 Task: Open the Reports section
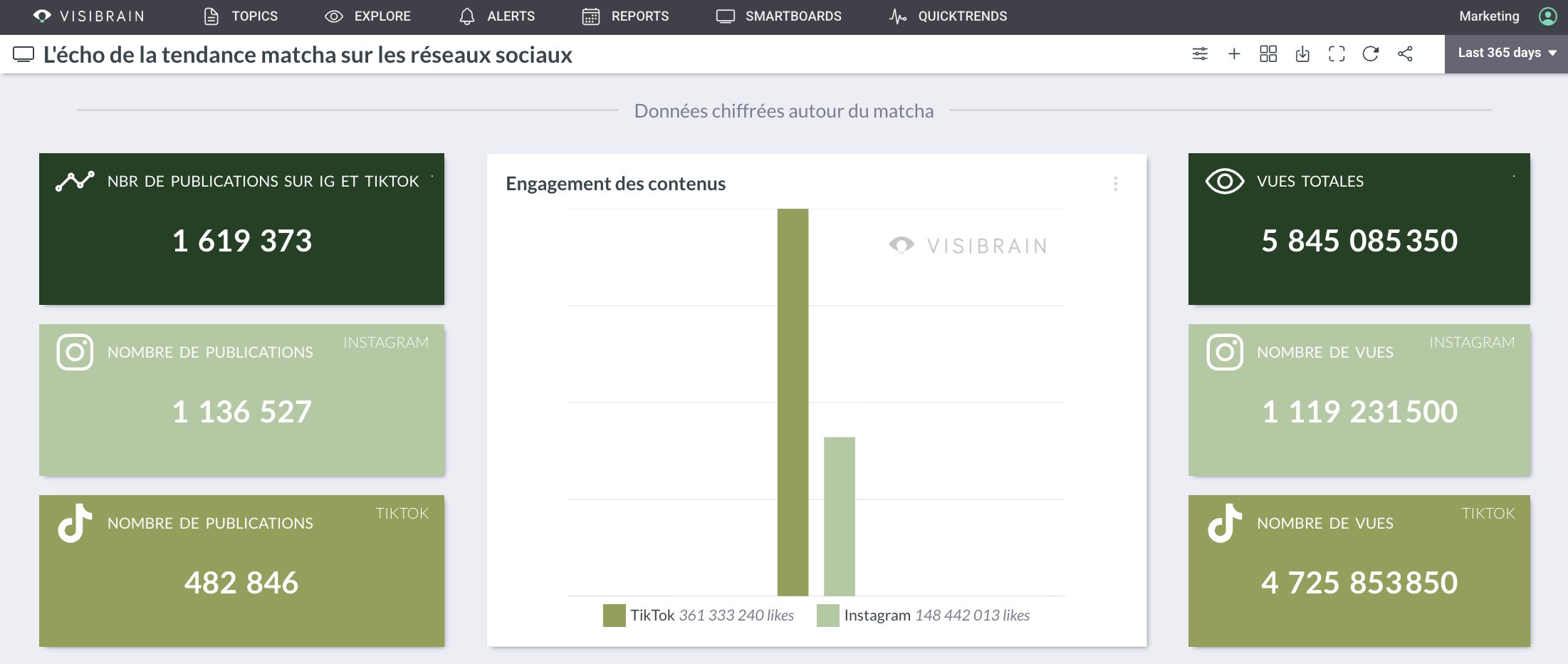point(625,16)
